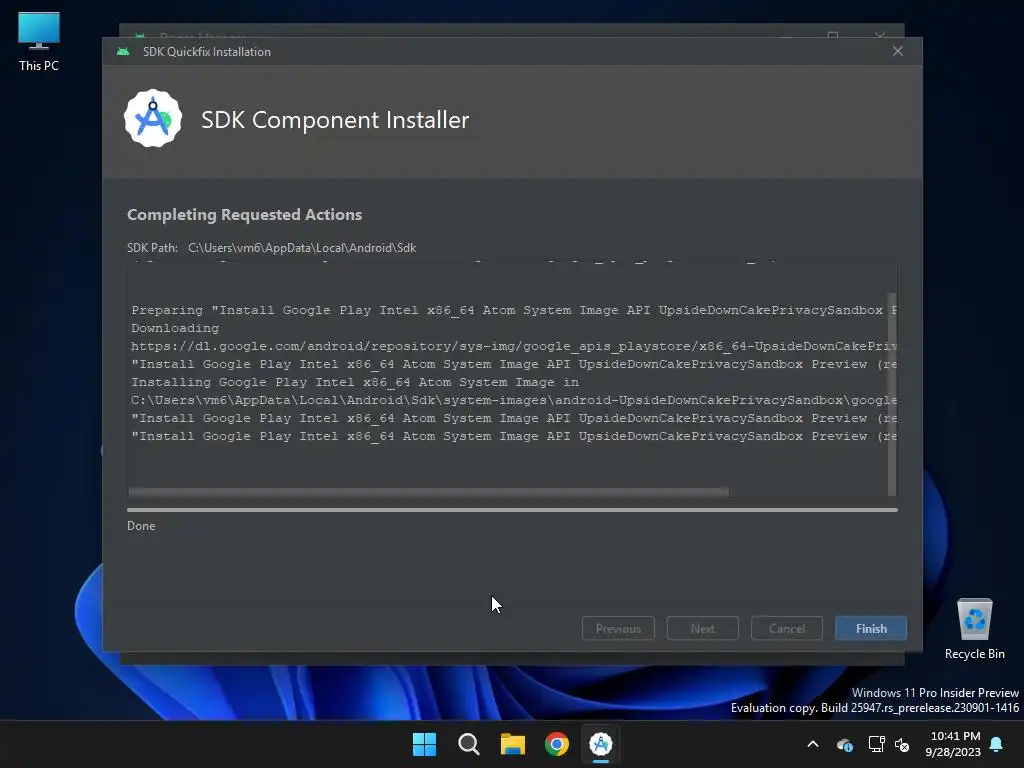Click the disabled Next button
Viewport: 1024px width, 768px height.
(x=702, y=628)
